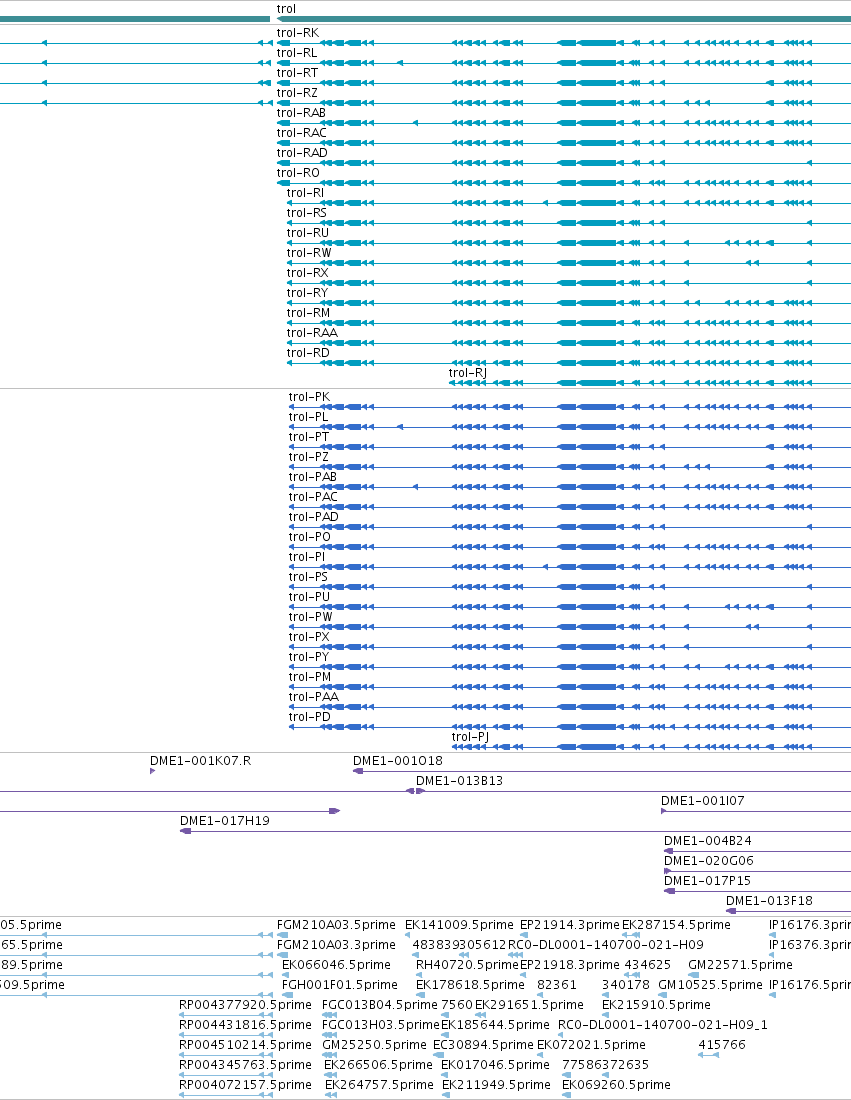Click clone label 'DME1-017P15'
Viewport: 851px width, 1100px height.
point(707,881)
